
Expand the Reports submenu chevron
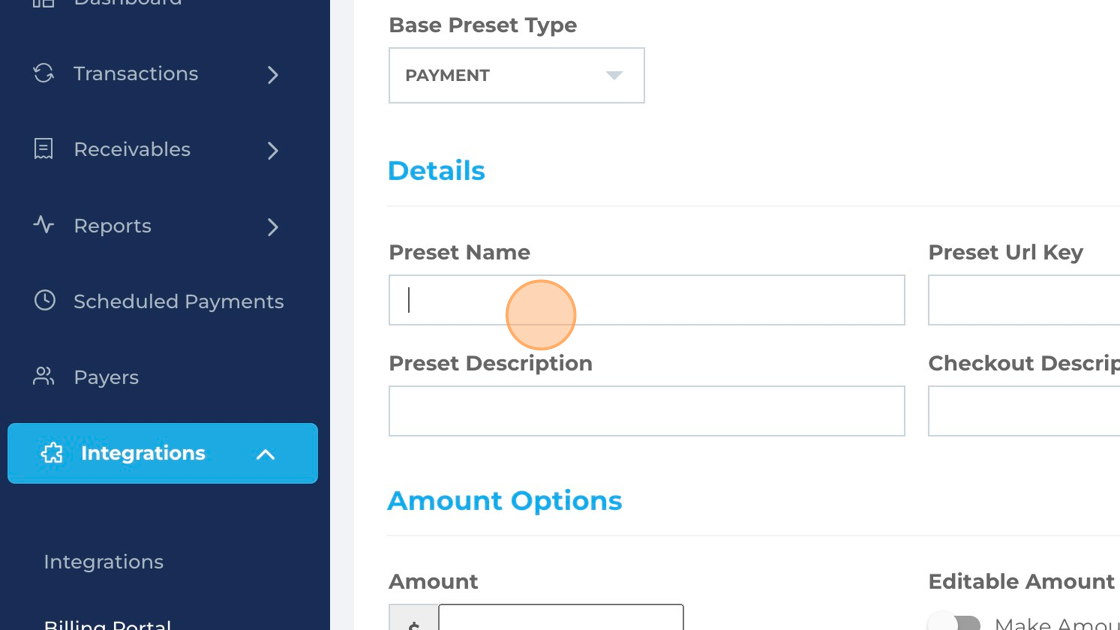[273, 226]
